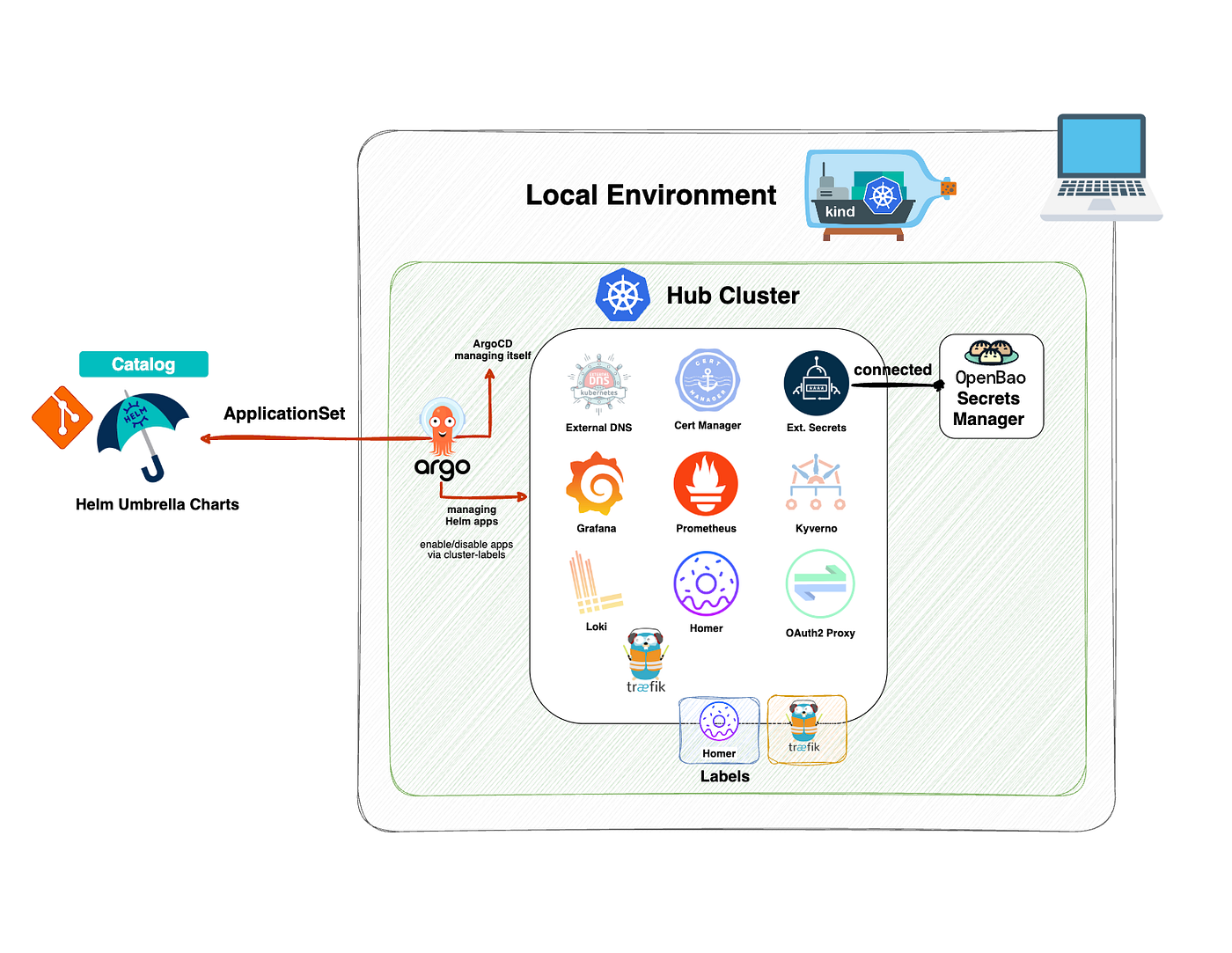
Task: Click the OAuth2 Proxy icon
Action: click(819, 583)
